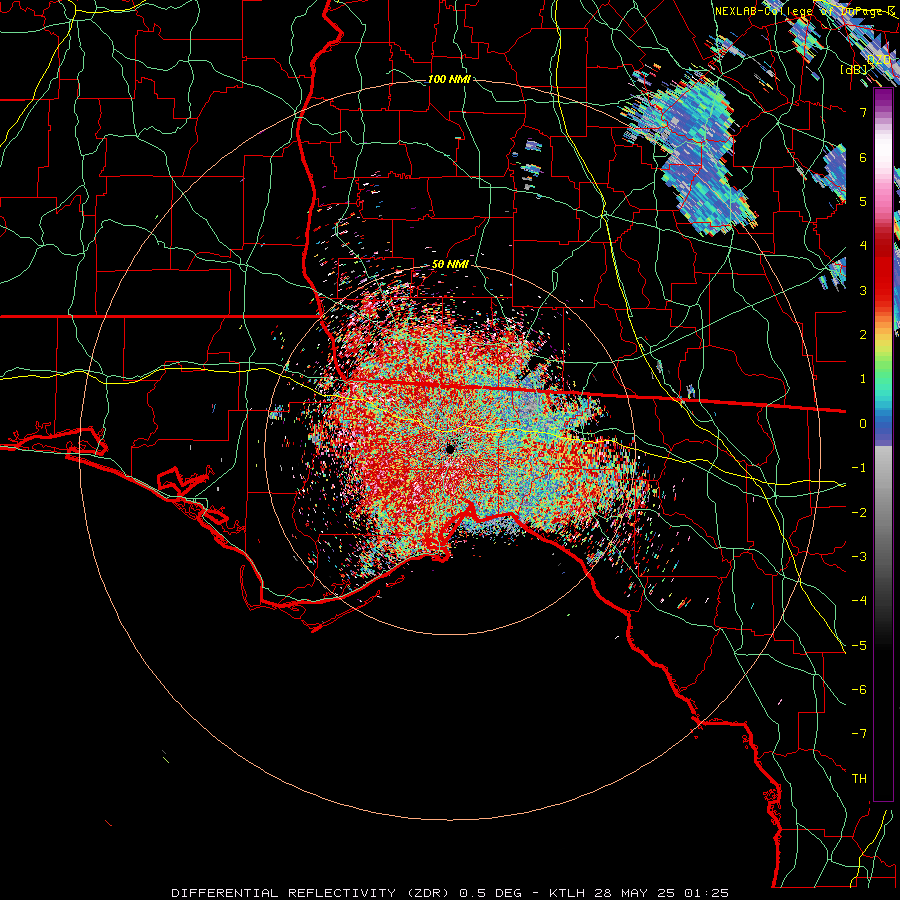Click the "-2" value on the scale
This screenshot has width=900, height=900.
click(859, 513)
